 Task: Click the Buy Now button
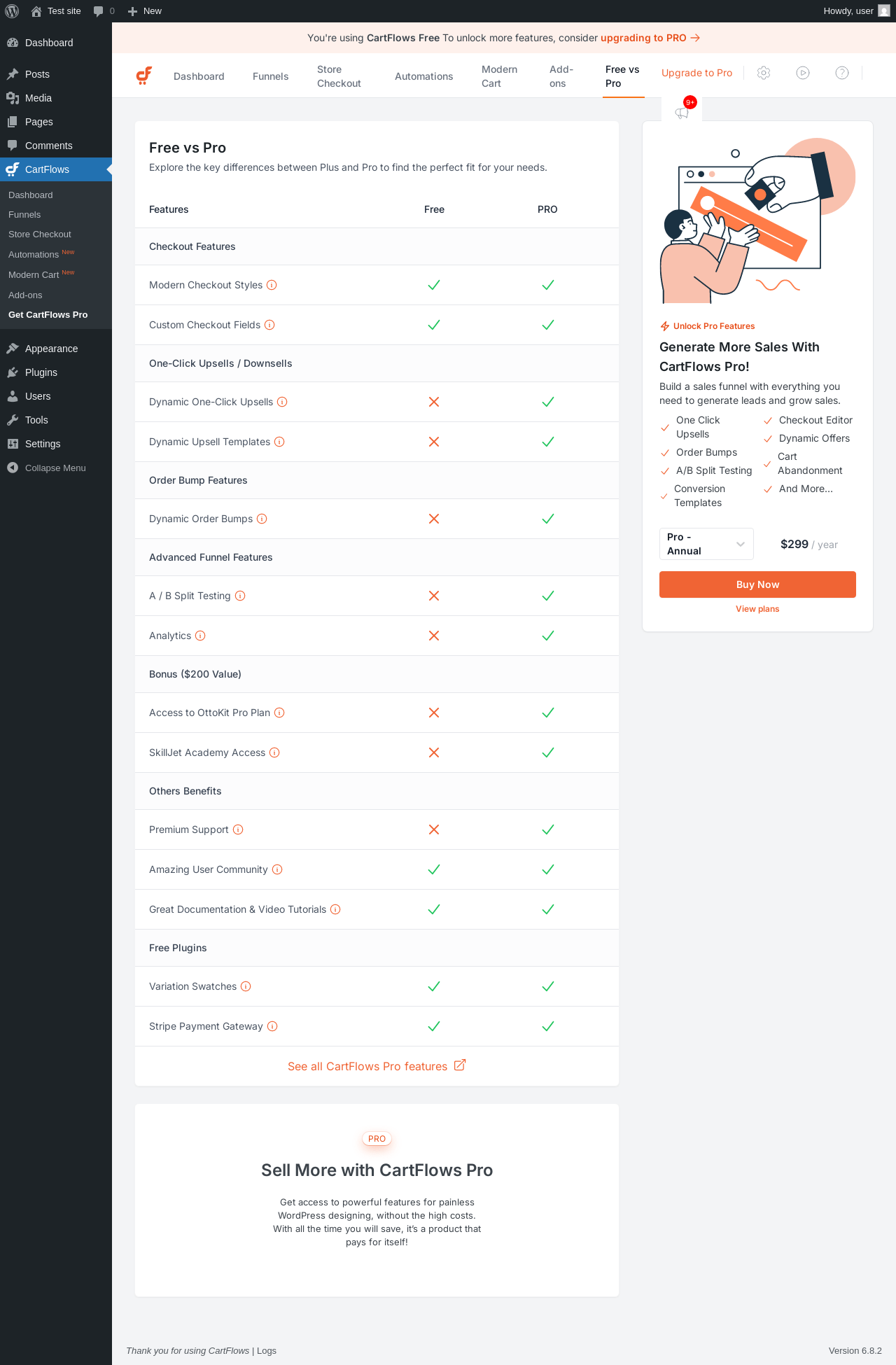[x=757, y=584]
